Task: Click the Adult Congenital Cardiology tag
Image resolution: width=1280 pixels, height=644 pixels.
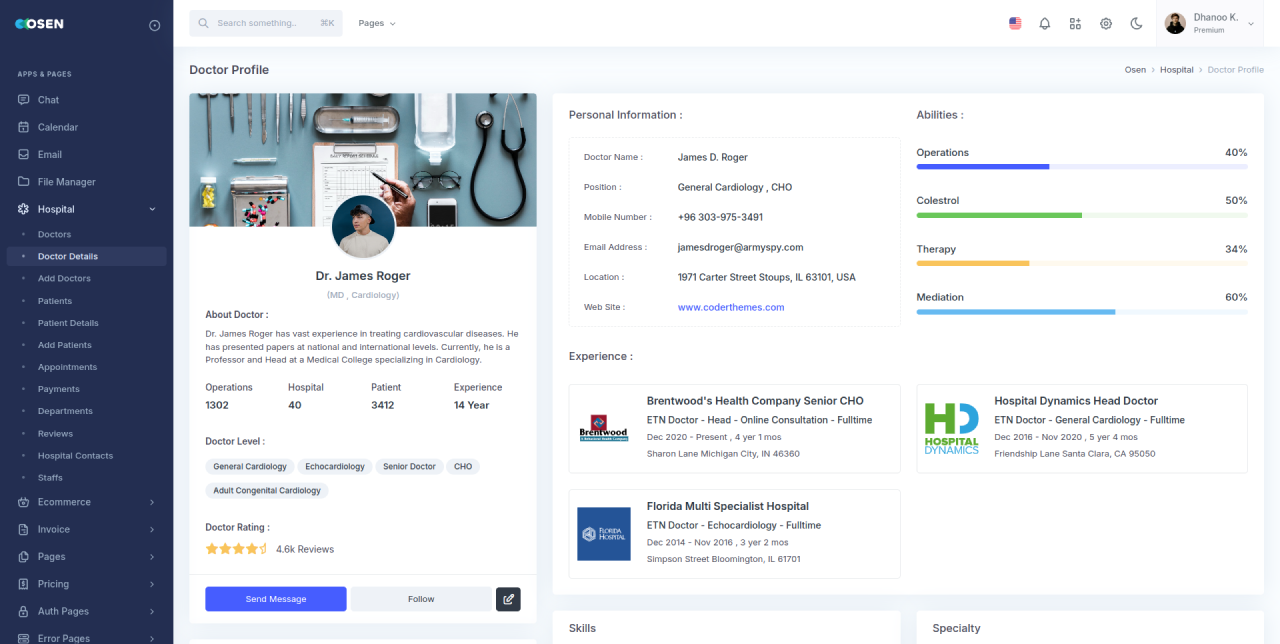Action: (267, 491)
